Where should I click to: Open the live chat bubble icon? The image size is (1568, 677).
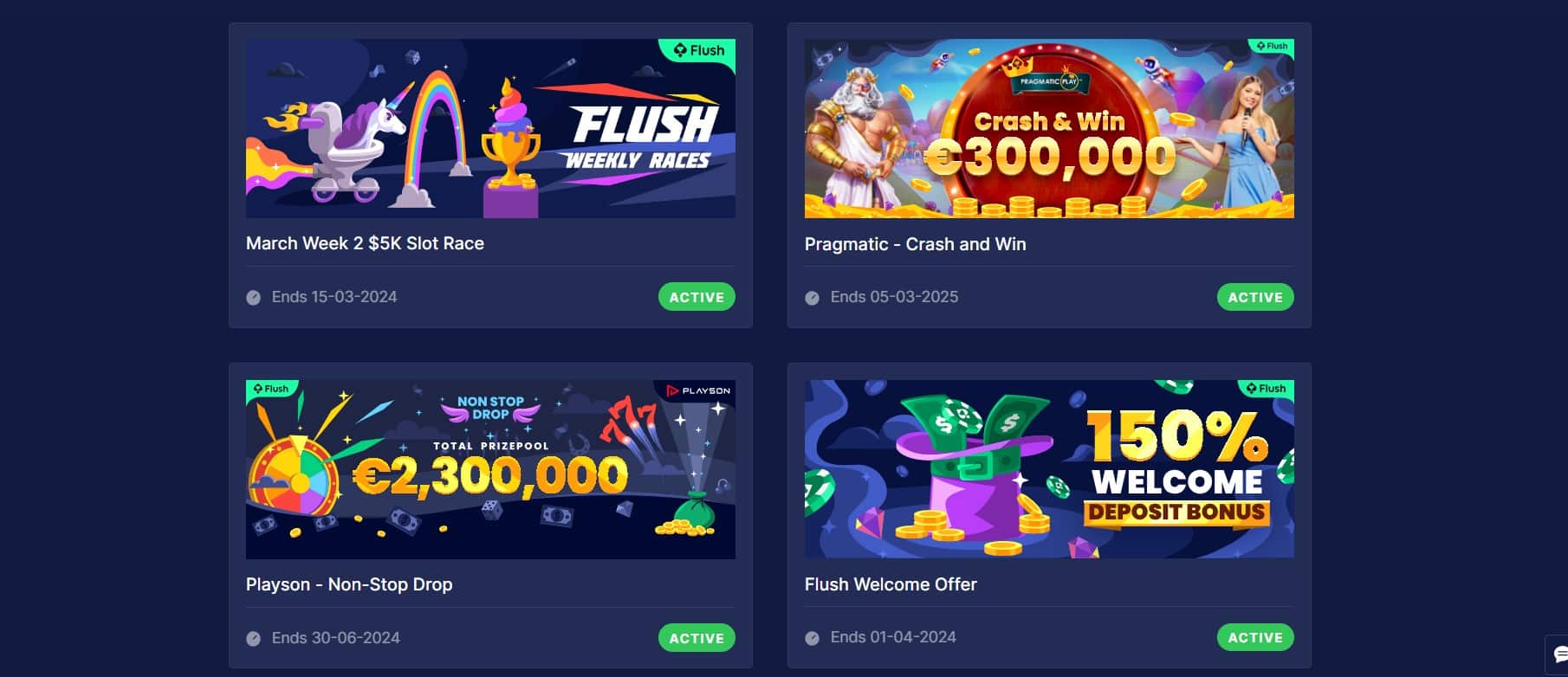coord(1559,654)
